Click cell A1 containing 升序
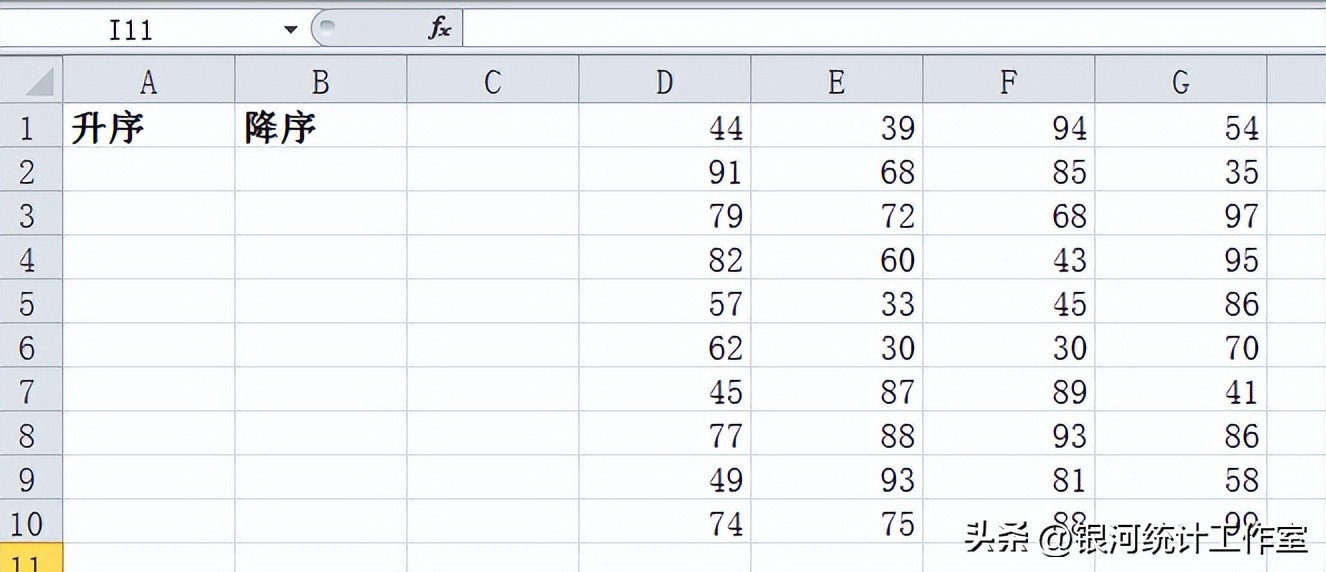 [149, 126]
